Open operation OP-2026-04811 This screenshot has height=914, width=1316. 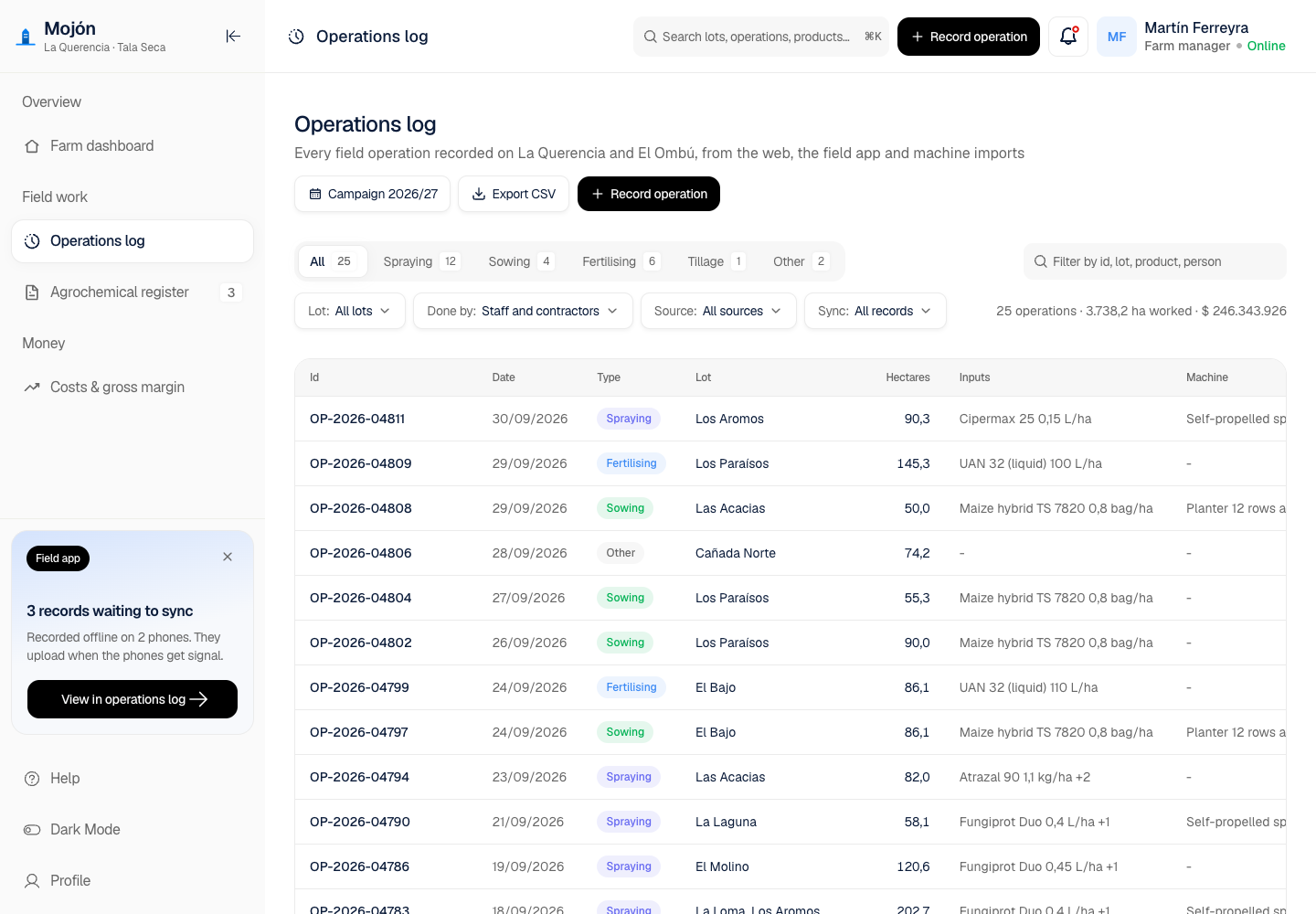coord(357,419)
